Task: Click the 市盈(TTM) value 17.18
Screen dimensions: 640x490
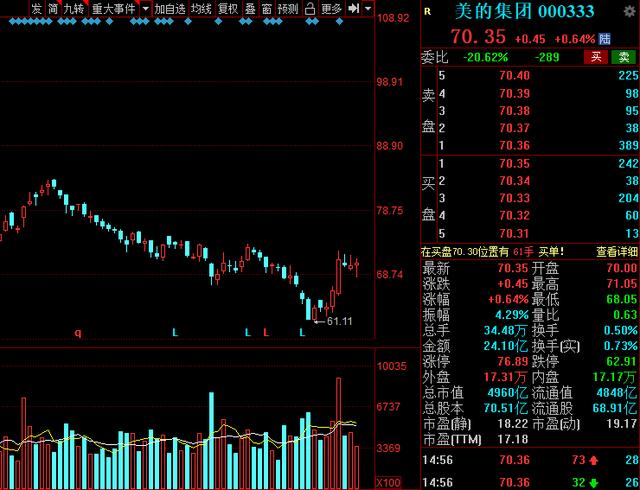Action: point(513,439)
